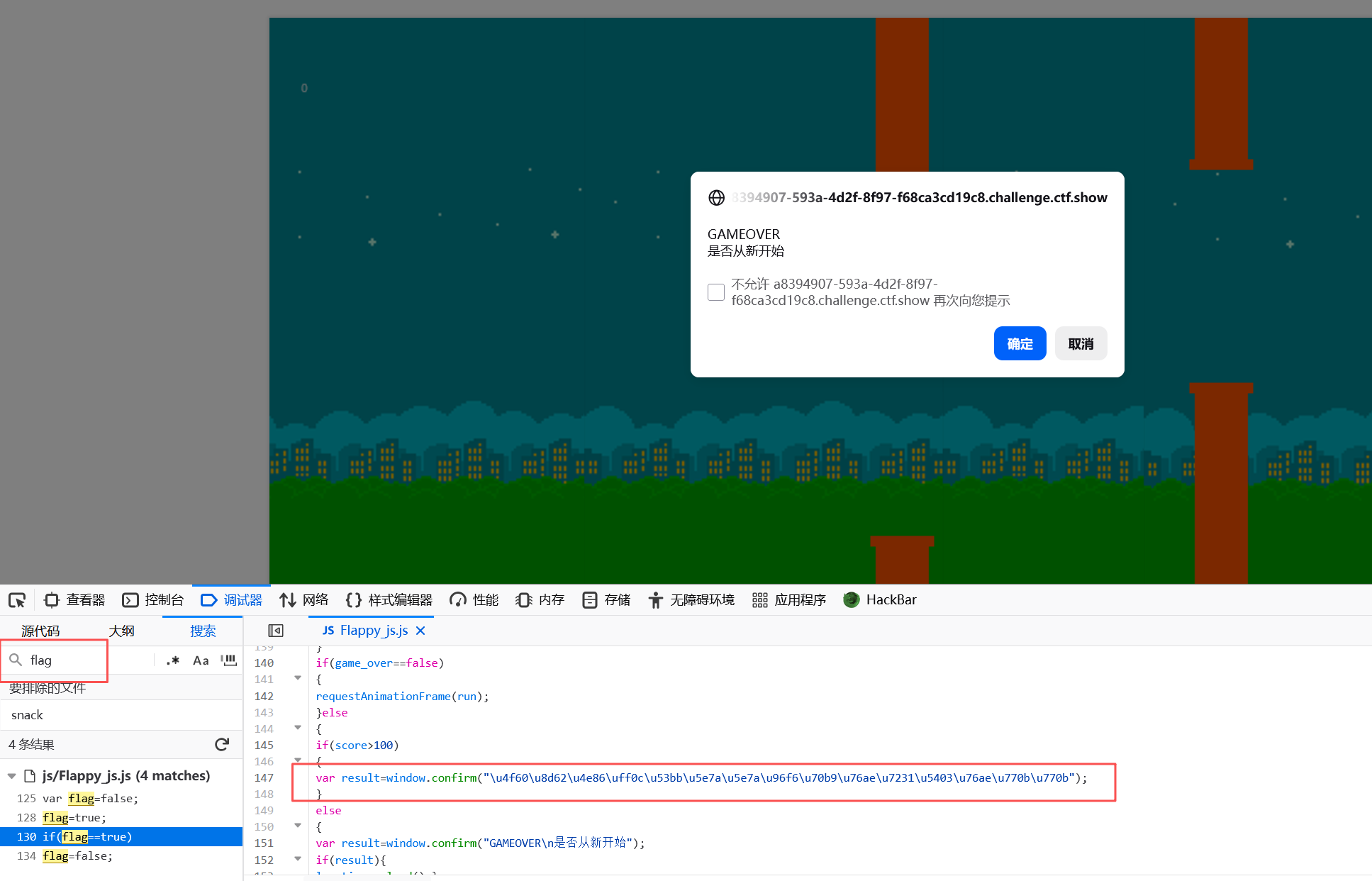Check the 不允许 prompts again checkbox

coord(716,292)
